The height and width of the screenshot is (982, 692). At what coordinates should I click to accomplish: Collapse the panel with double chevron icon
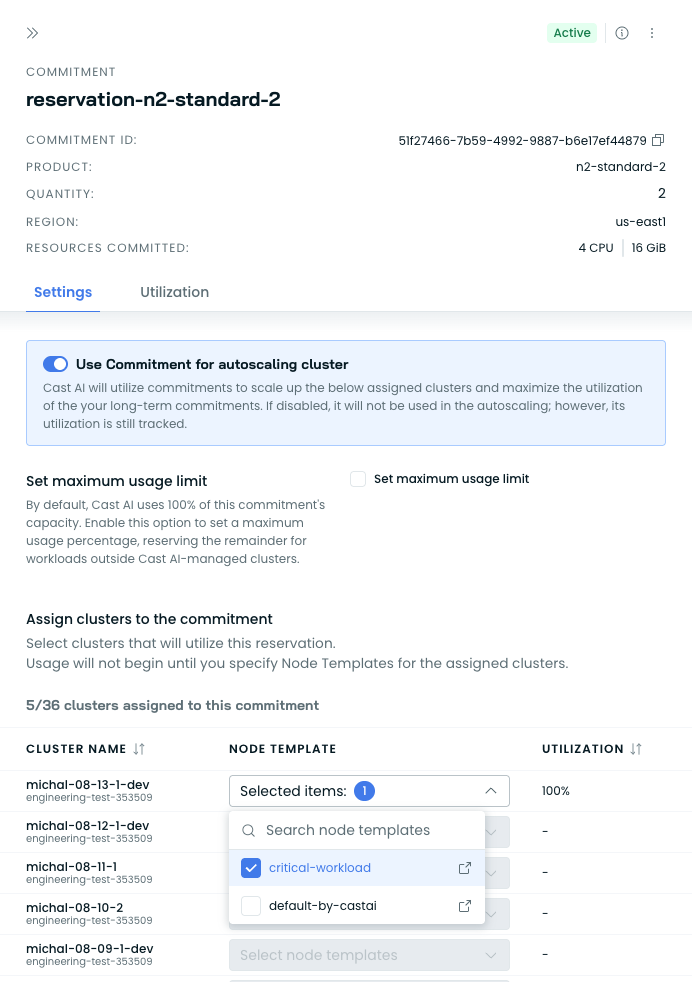coord(33,33)
